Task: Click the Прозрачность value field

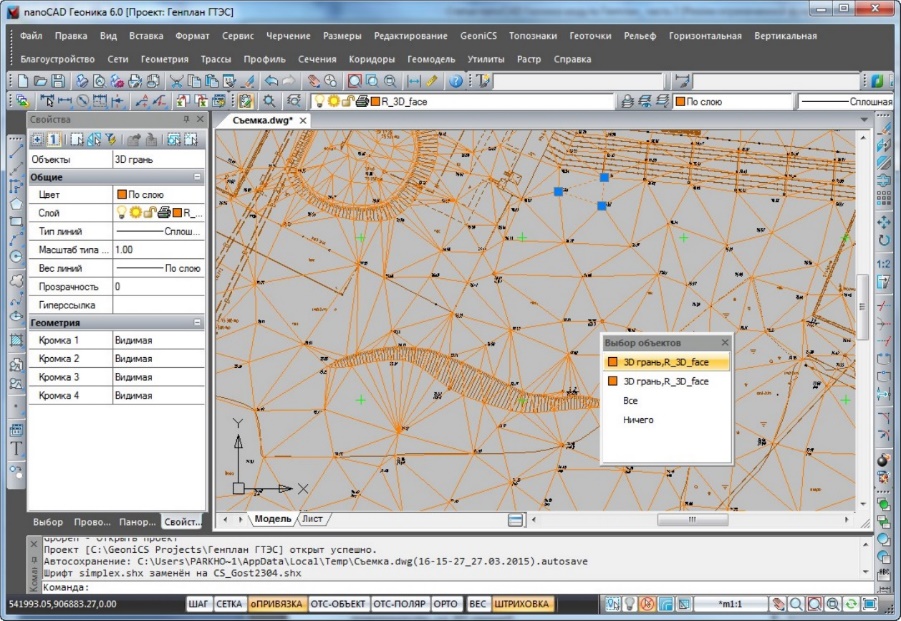Action: (158, 287)
